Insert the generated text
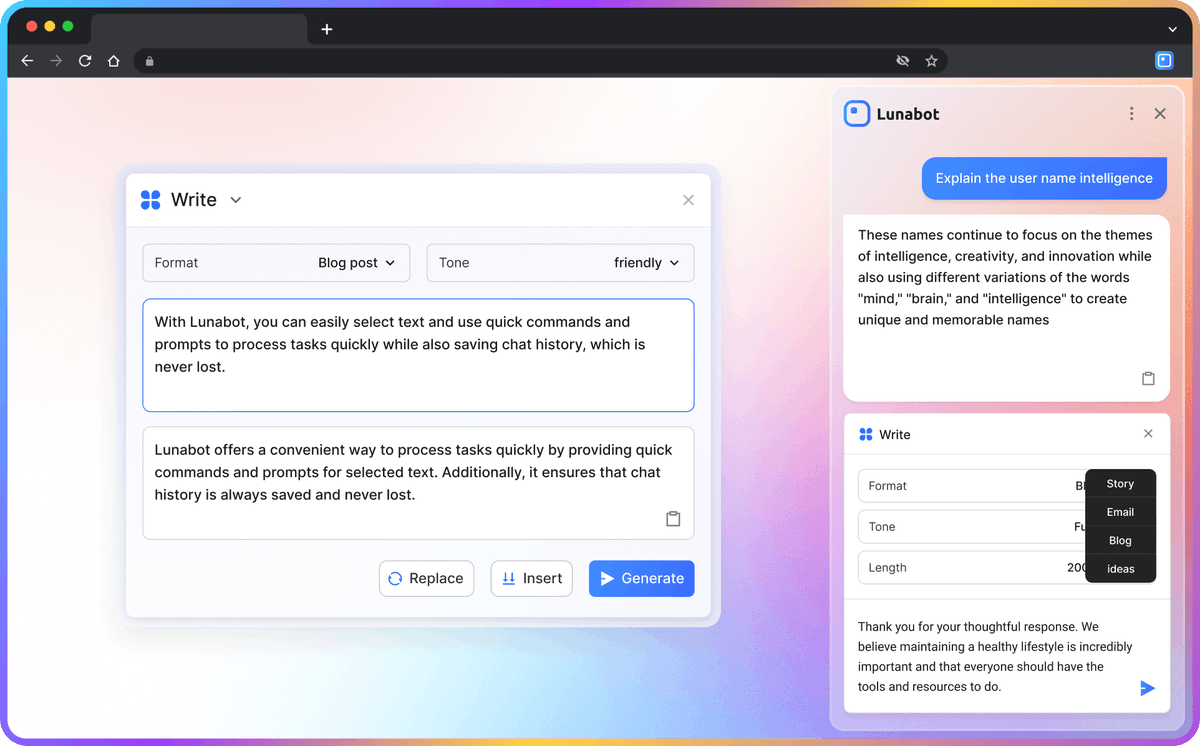 tap(531, 578)
